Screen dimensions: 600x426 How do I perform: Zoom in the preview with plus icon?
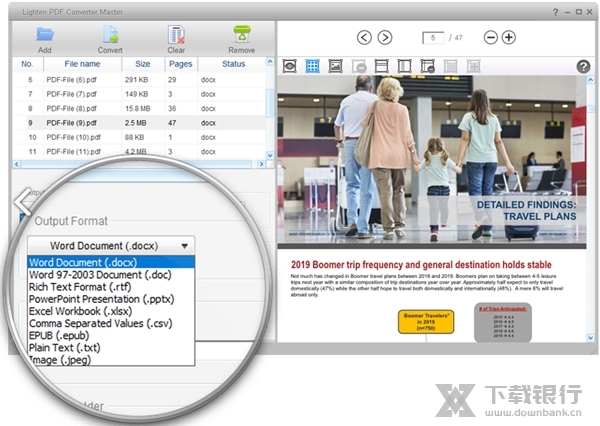(509, 38)
